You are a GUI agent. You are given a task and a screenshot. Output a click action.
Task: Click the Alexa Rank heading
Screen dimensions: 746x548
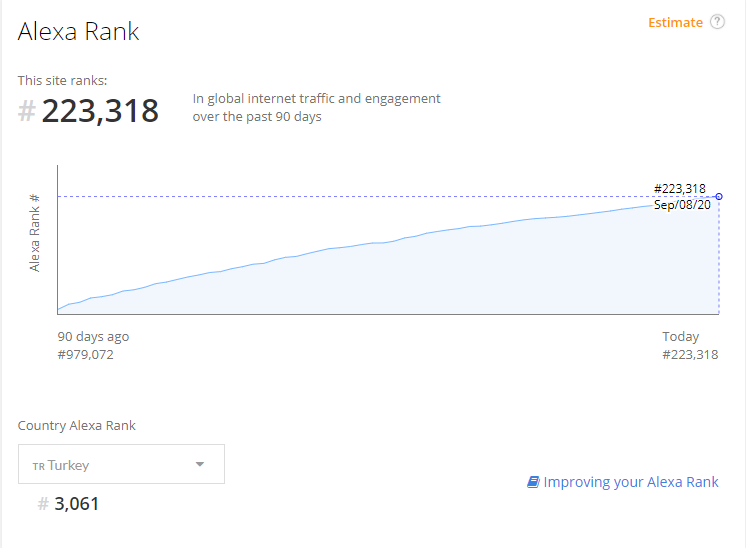79,31
